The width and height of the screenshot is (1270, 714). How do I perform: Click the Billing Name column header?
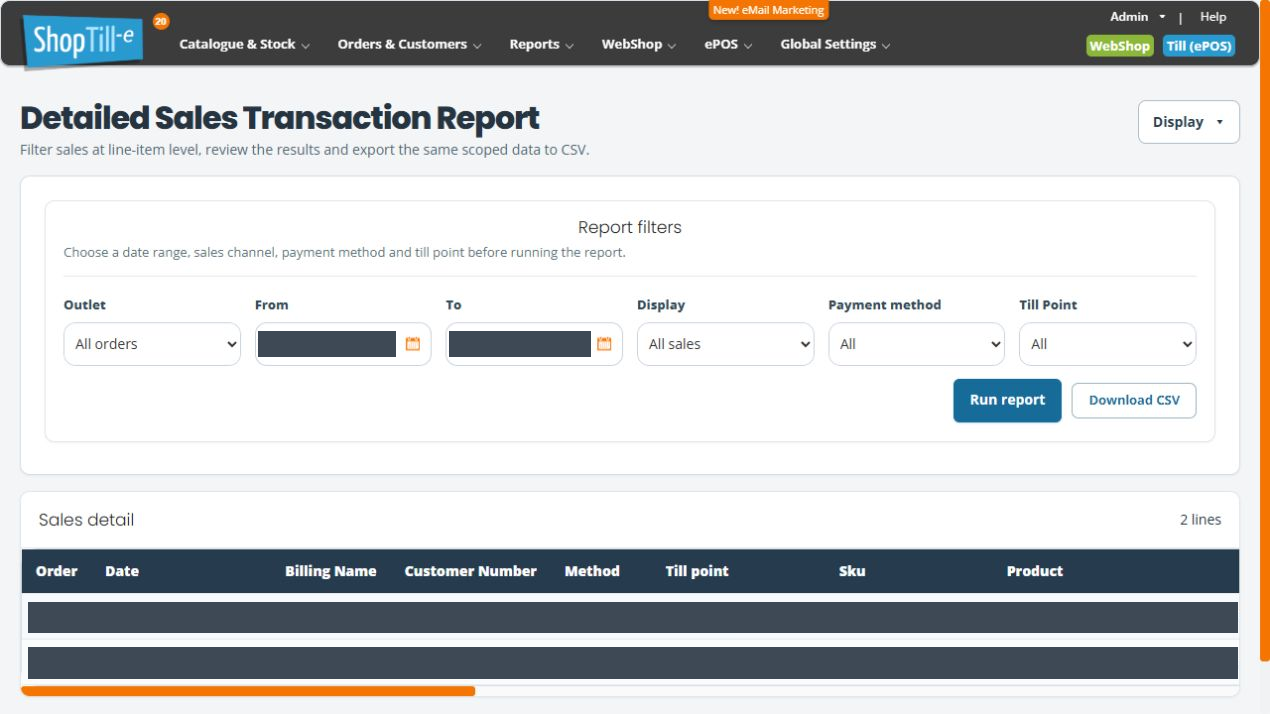point(331,571)
